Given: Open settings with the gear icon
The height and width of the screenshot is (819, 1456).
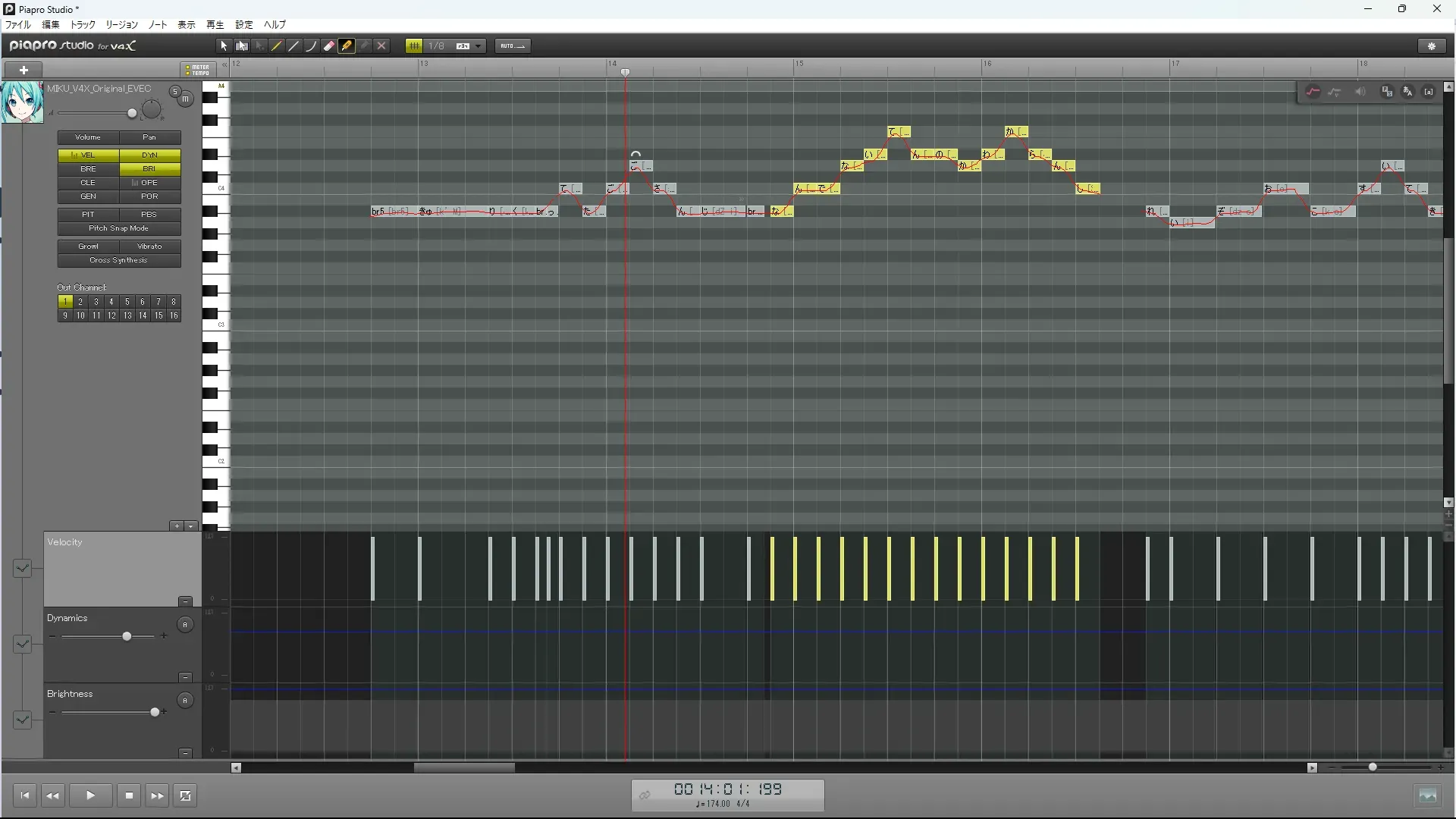Looking at the screenshot, I should pyautogui.click(x=1432, y=46).
